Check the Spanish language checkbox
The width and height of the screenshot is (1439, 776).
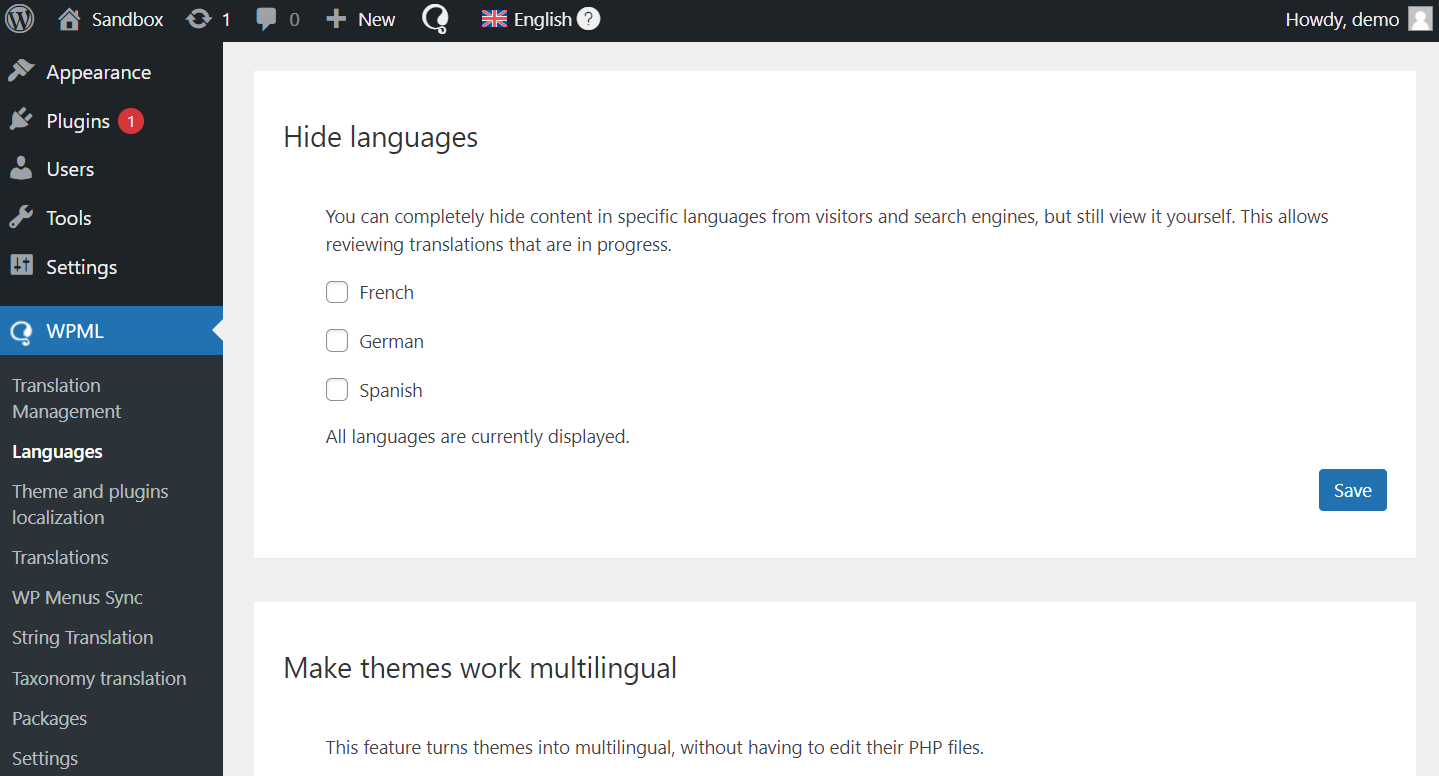[x=337, y=390]
